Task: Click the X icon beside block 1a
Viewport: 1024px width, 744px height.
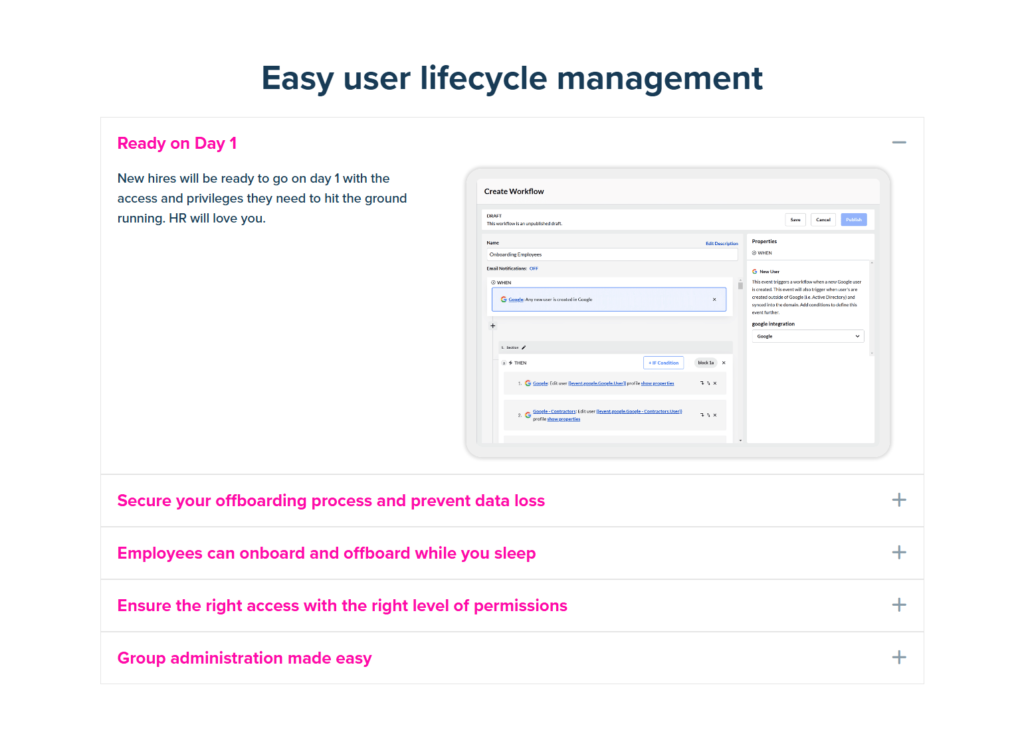Action: click(723, 363)
